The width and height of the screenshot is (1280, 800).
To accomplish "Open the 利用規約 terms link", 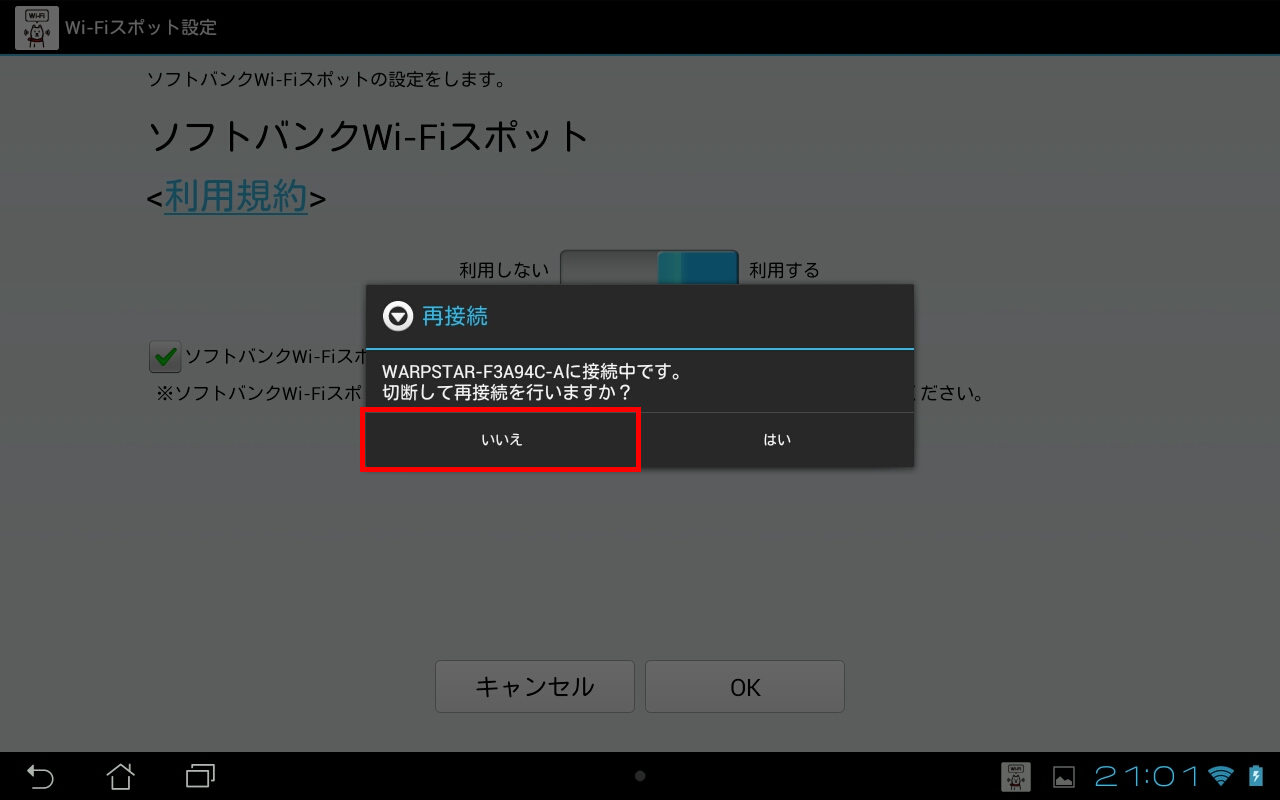I will click(x=236, y=197).
